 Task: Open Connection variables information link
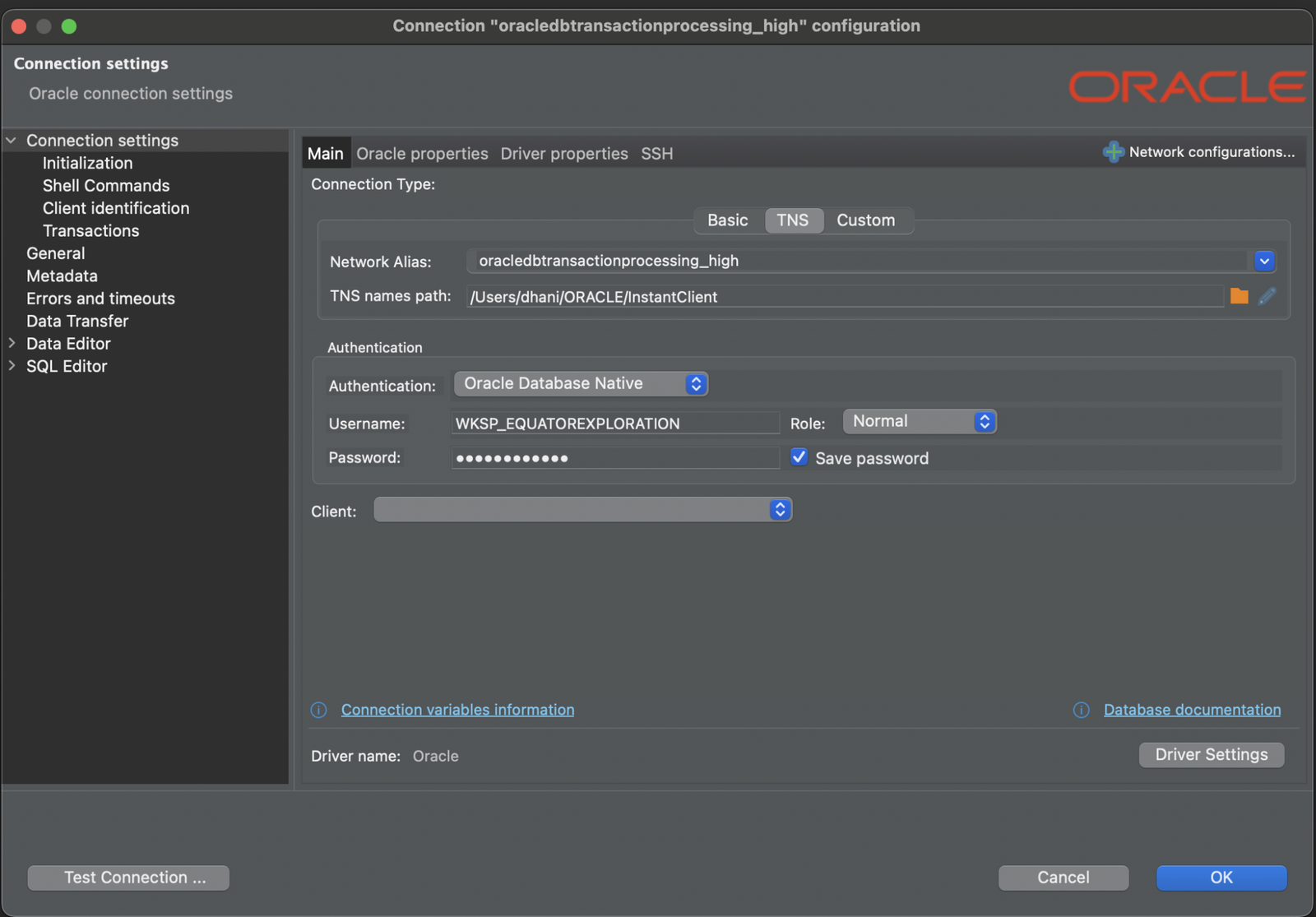(x=457, y=710)
